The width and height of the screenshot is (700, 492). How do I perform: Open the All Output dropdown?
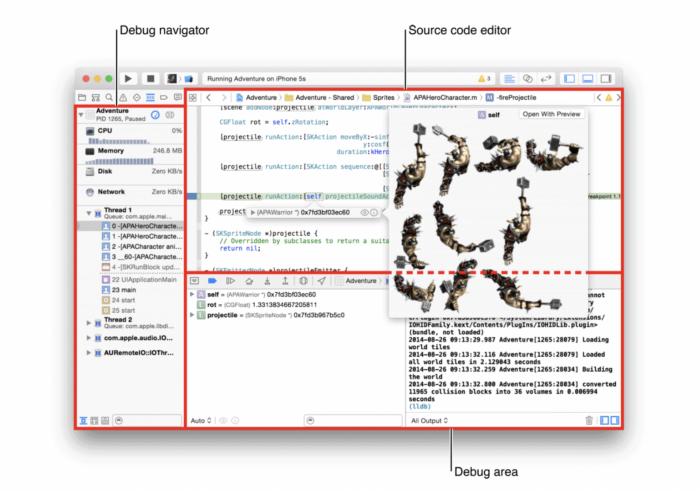coord(429,420)
